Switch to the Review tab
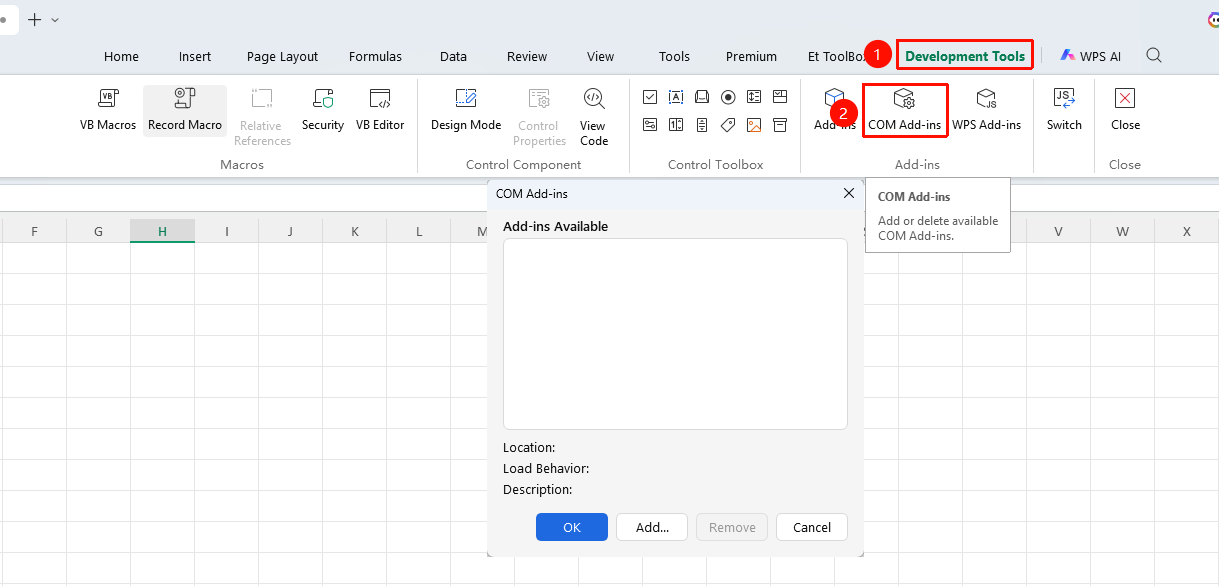 click(527, 56)
